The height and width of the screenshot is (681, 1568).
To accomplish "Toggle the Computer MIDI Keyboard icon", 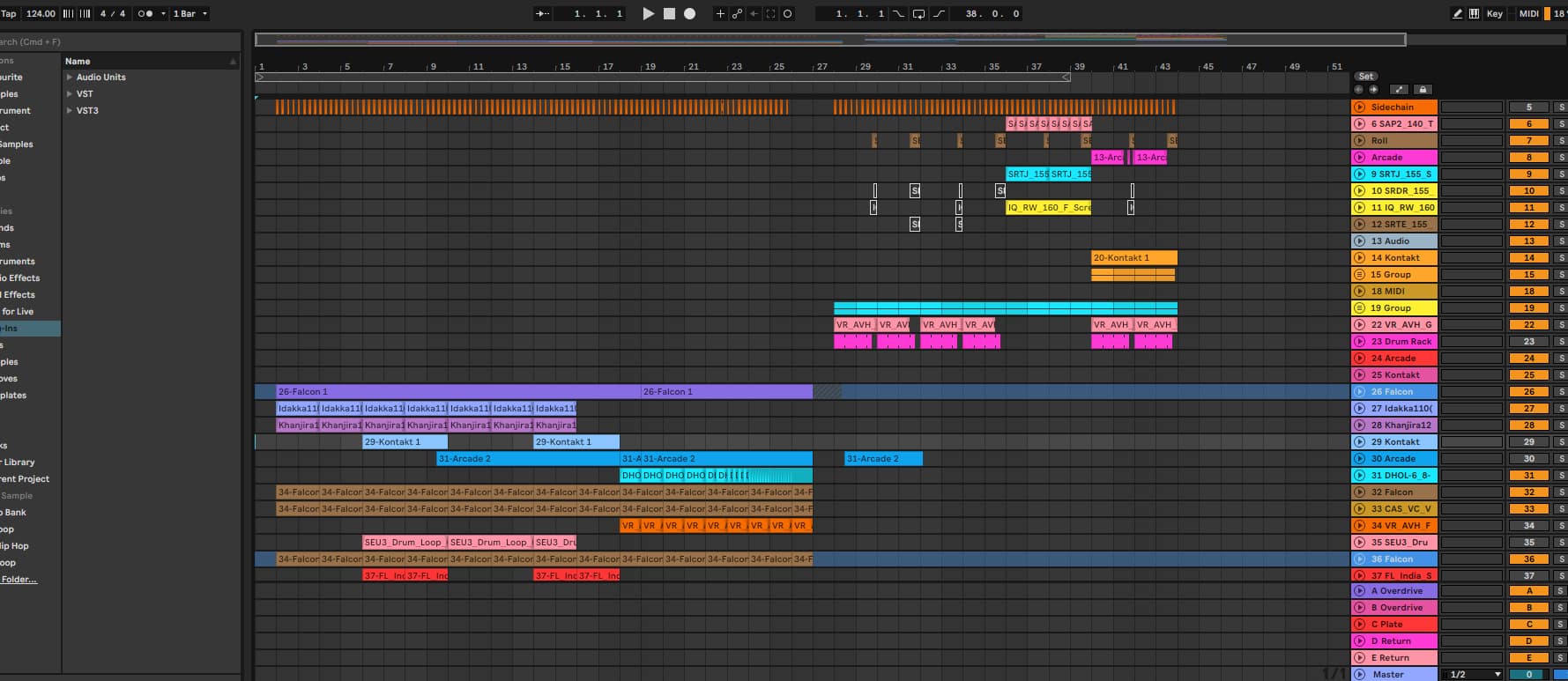I will (x=1474, y=13).
